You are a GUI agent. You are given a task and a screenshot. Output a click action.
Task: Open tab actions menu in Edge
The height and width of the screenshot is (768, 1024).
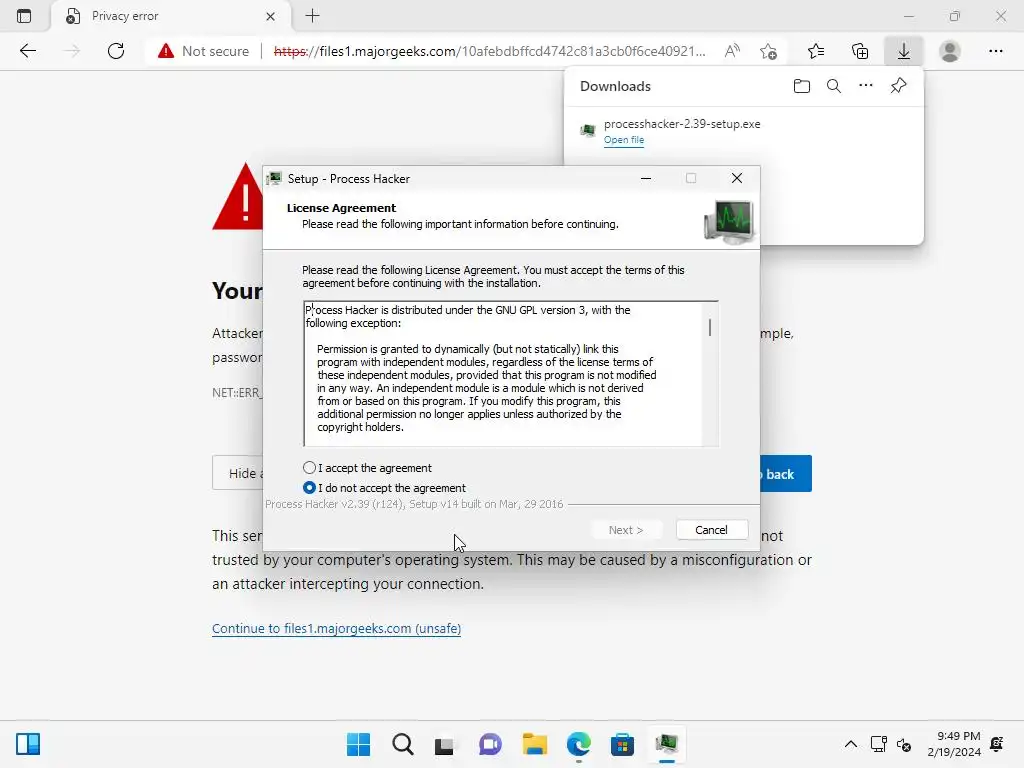point(24,16)
